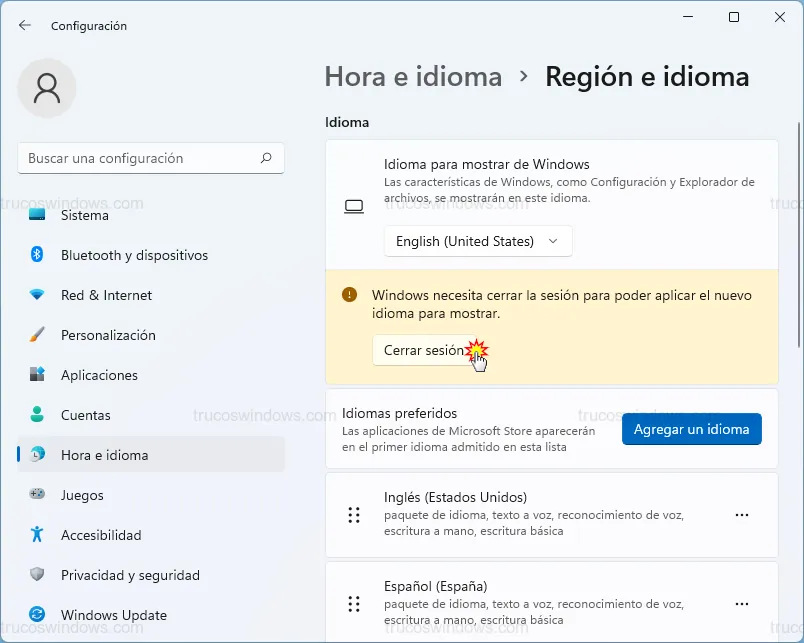Open the user profile avatar

46,88
